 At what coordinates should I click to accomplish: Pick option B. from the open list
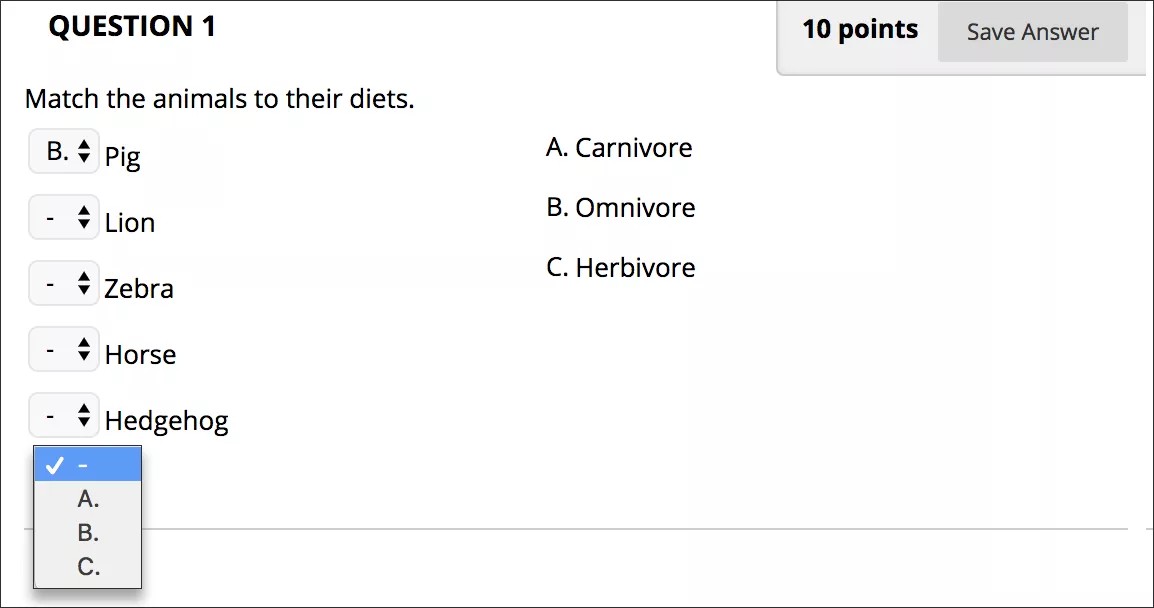(88, 533)
